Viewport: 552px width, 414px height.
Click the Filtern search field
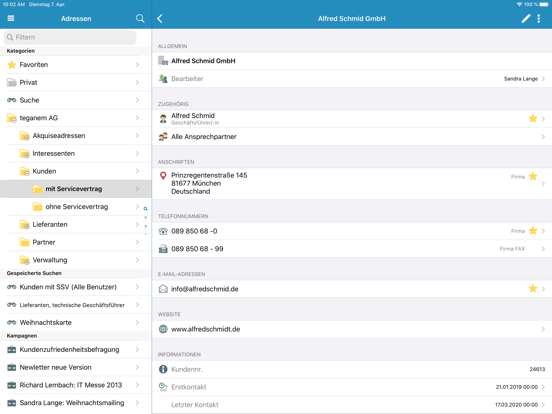(70, 37)
